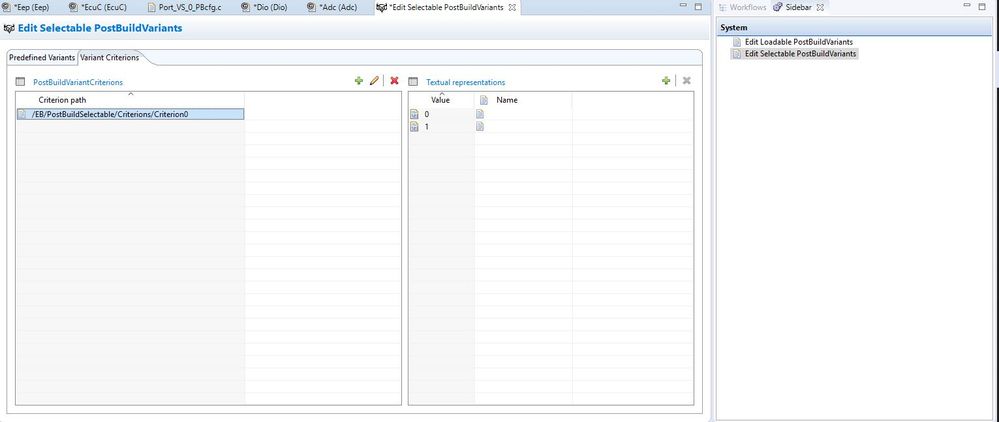Minimize the Sidebar panel

(x=969, y=6)
